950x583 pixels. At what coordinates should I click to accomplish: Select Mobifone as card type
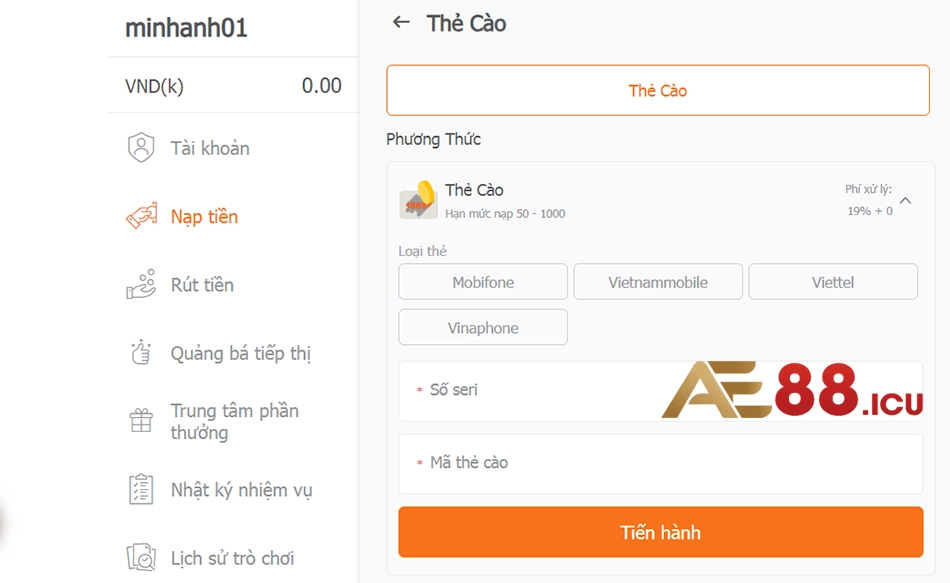pos(483,281)
